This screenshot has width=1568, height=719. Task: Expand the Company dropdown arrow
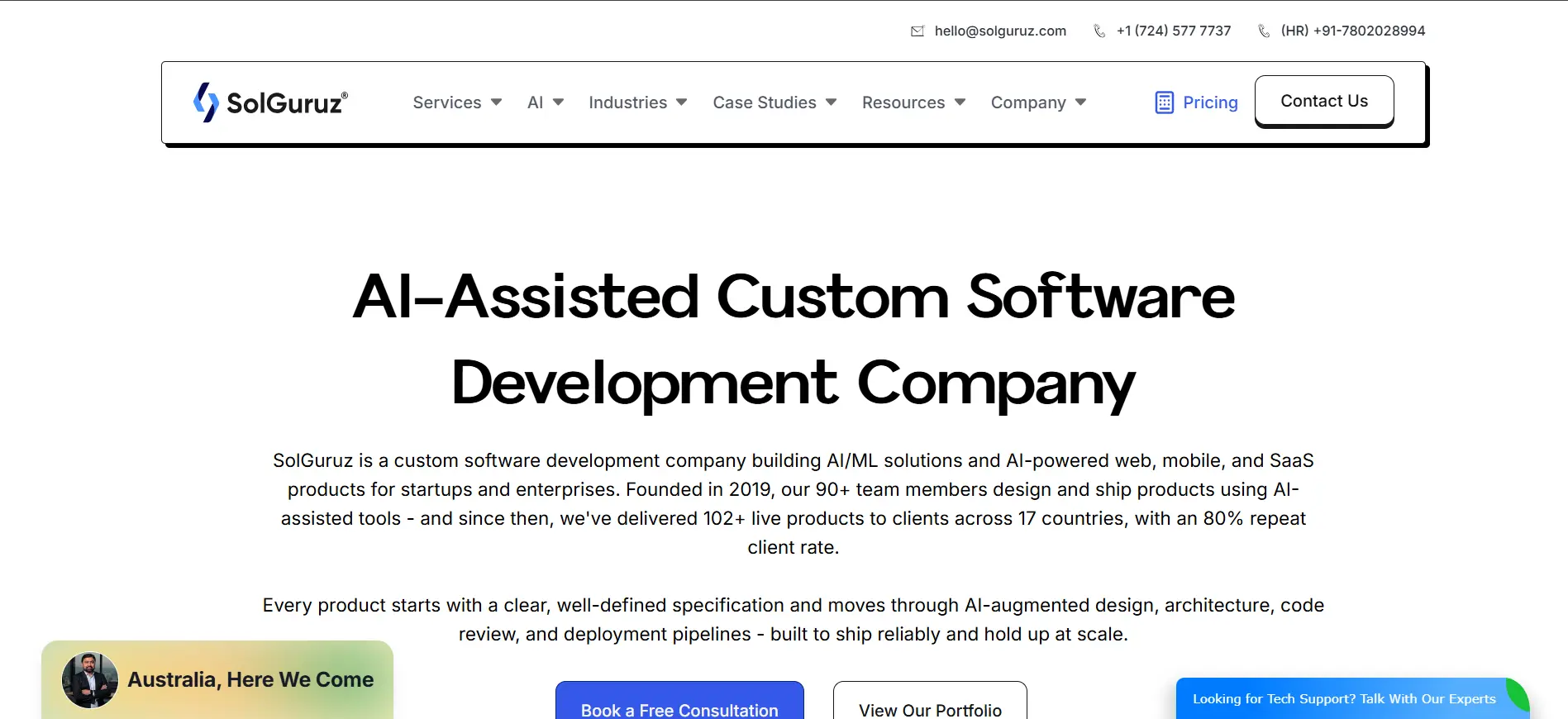(x=1081, y=102)
